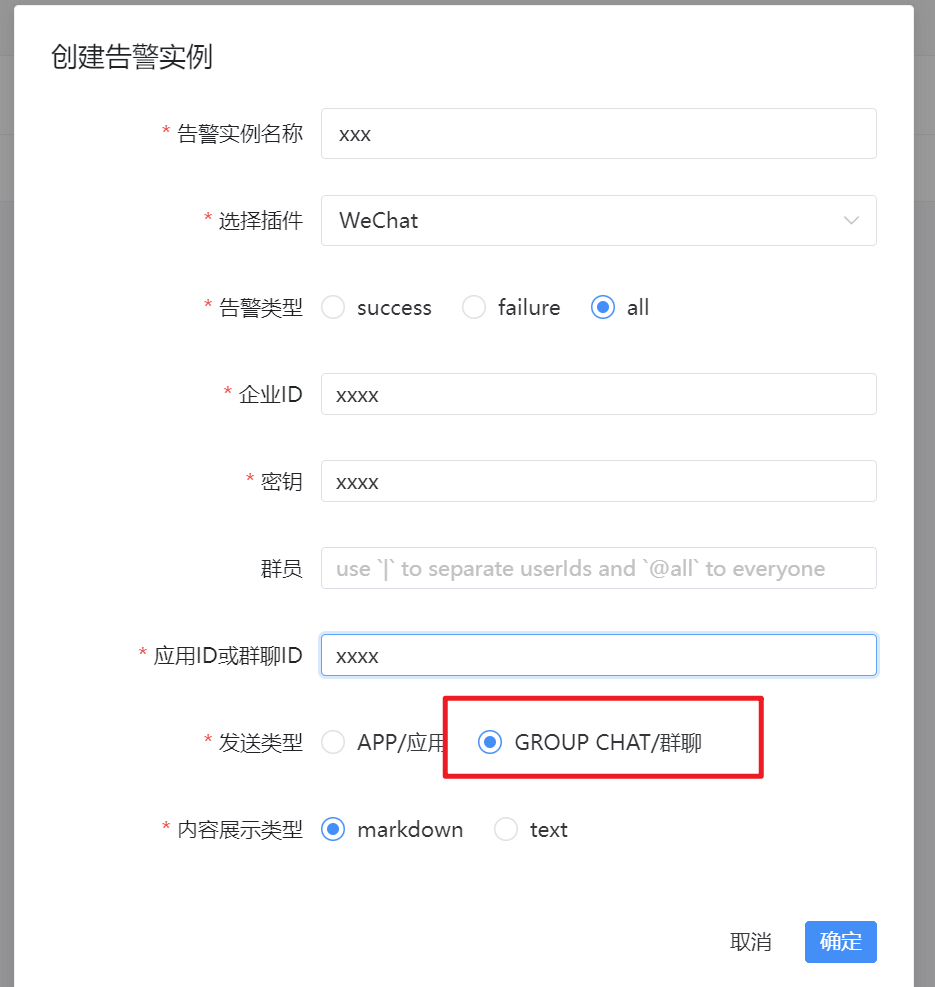Viewport: 935px width, 987px height.
Task: Select the failure alarm type radio
Action: coord(474,307)
